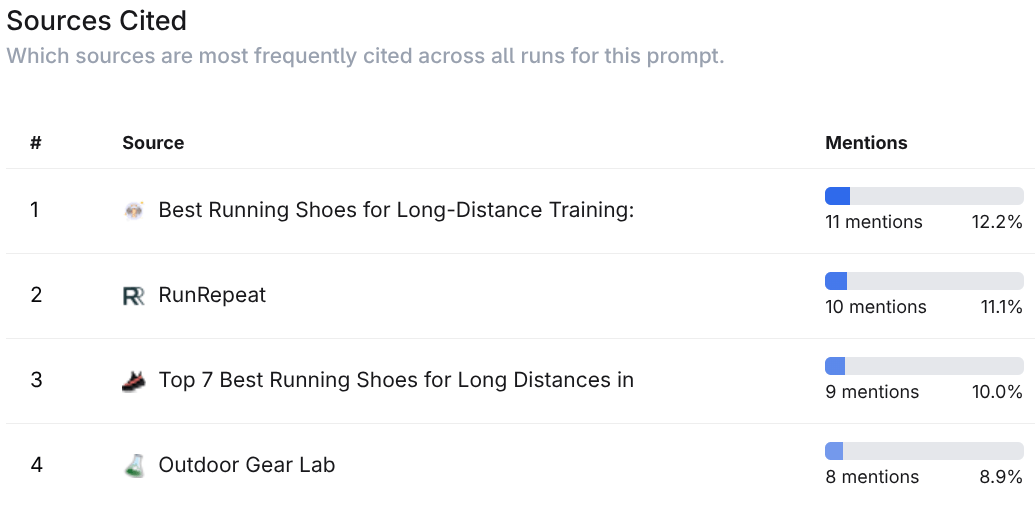Click the 10.0% mentions progress bar
Image resolution: width=1035 pixels, height=505 pixels.
924,366
